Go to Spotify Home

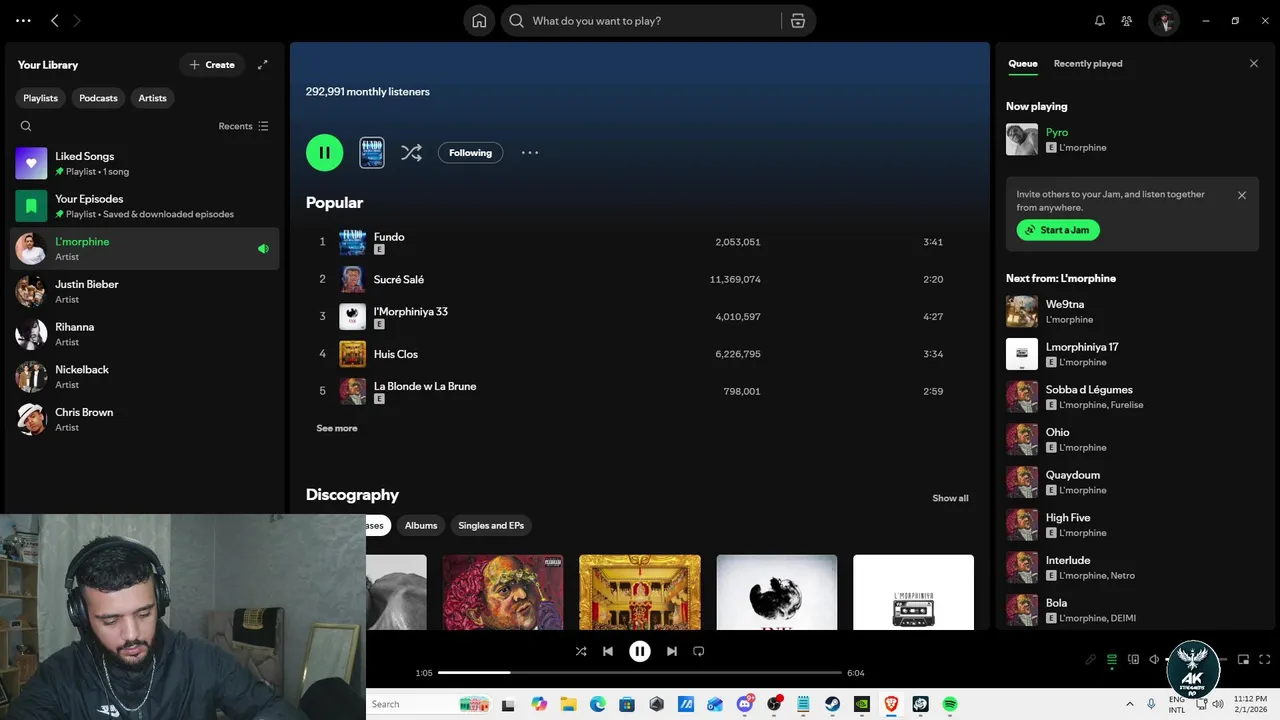click(x=479, y=21)
